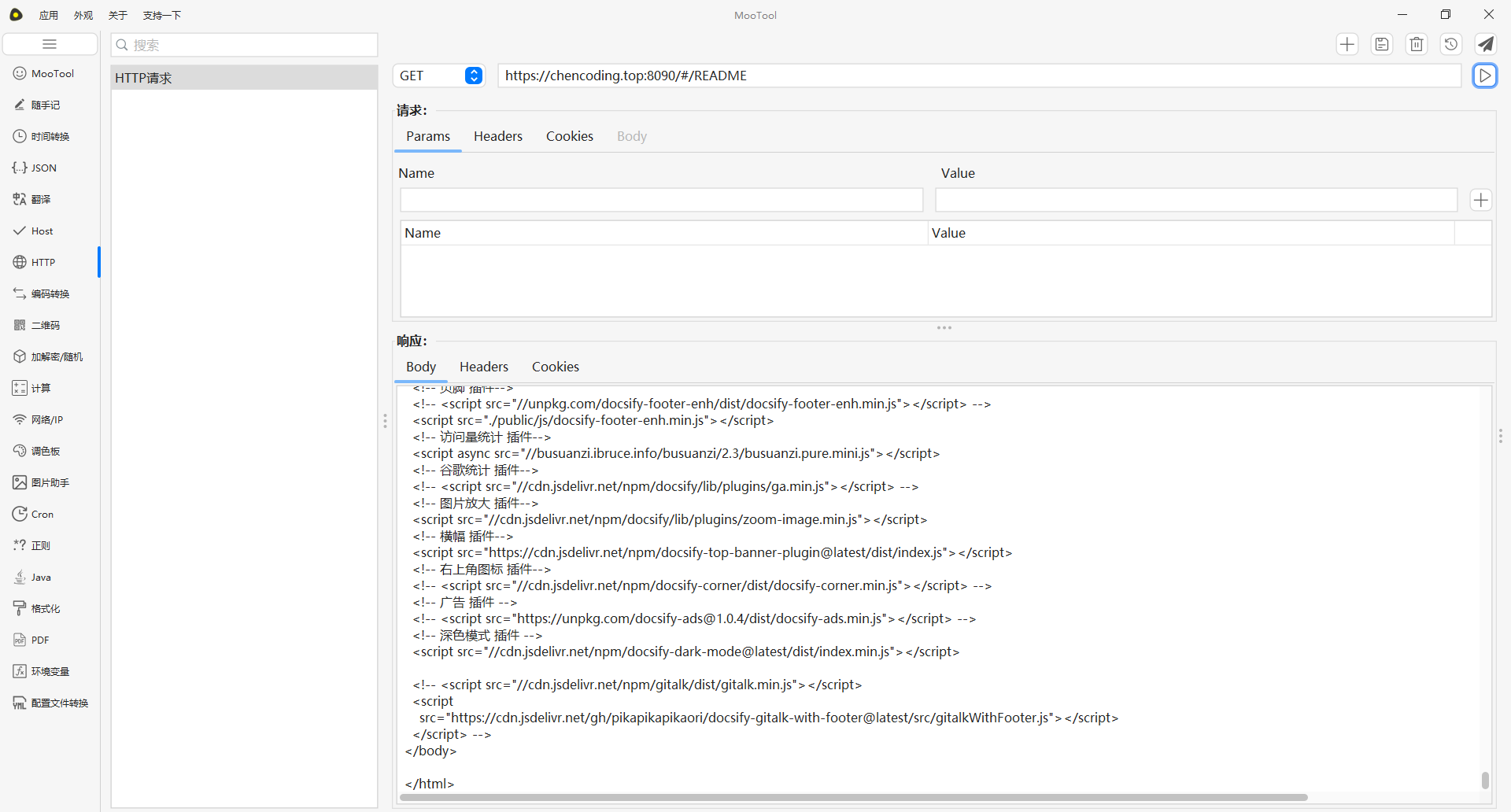Open the 二维码 QR code tool
The height and width of the screenshot is (812, 1511).
45,325
